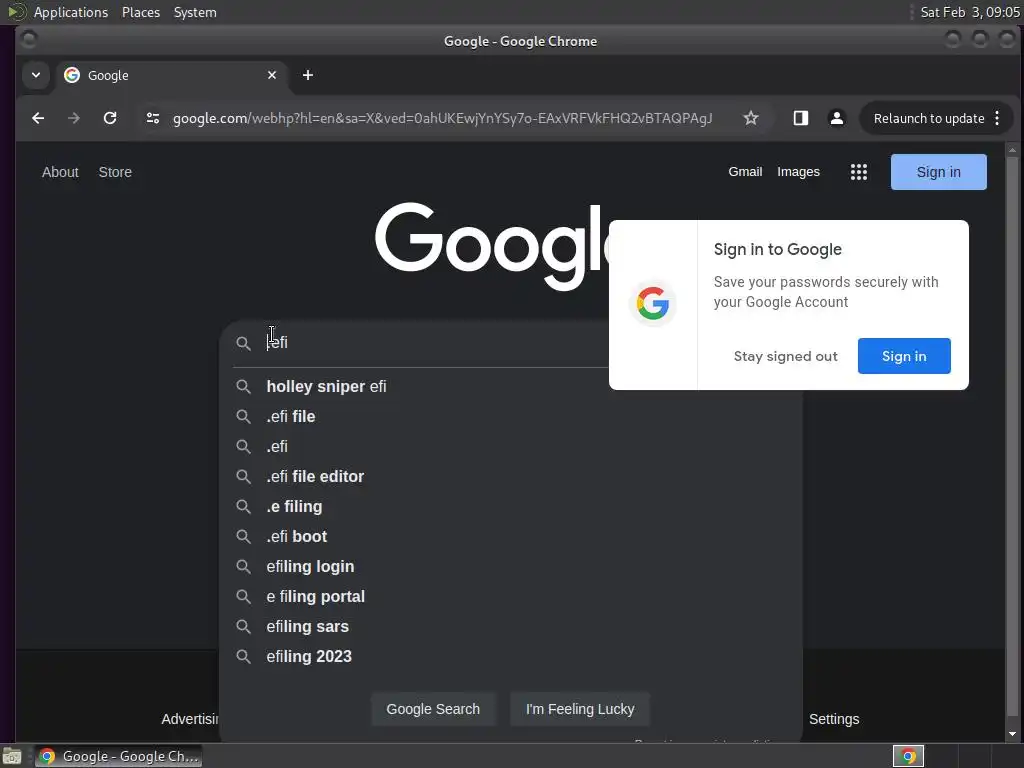
Task: Choose suggestion 'efiling 2023'
Action: coord(511,656)
